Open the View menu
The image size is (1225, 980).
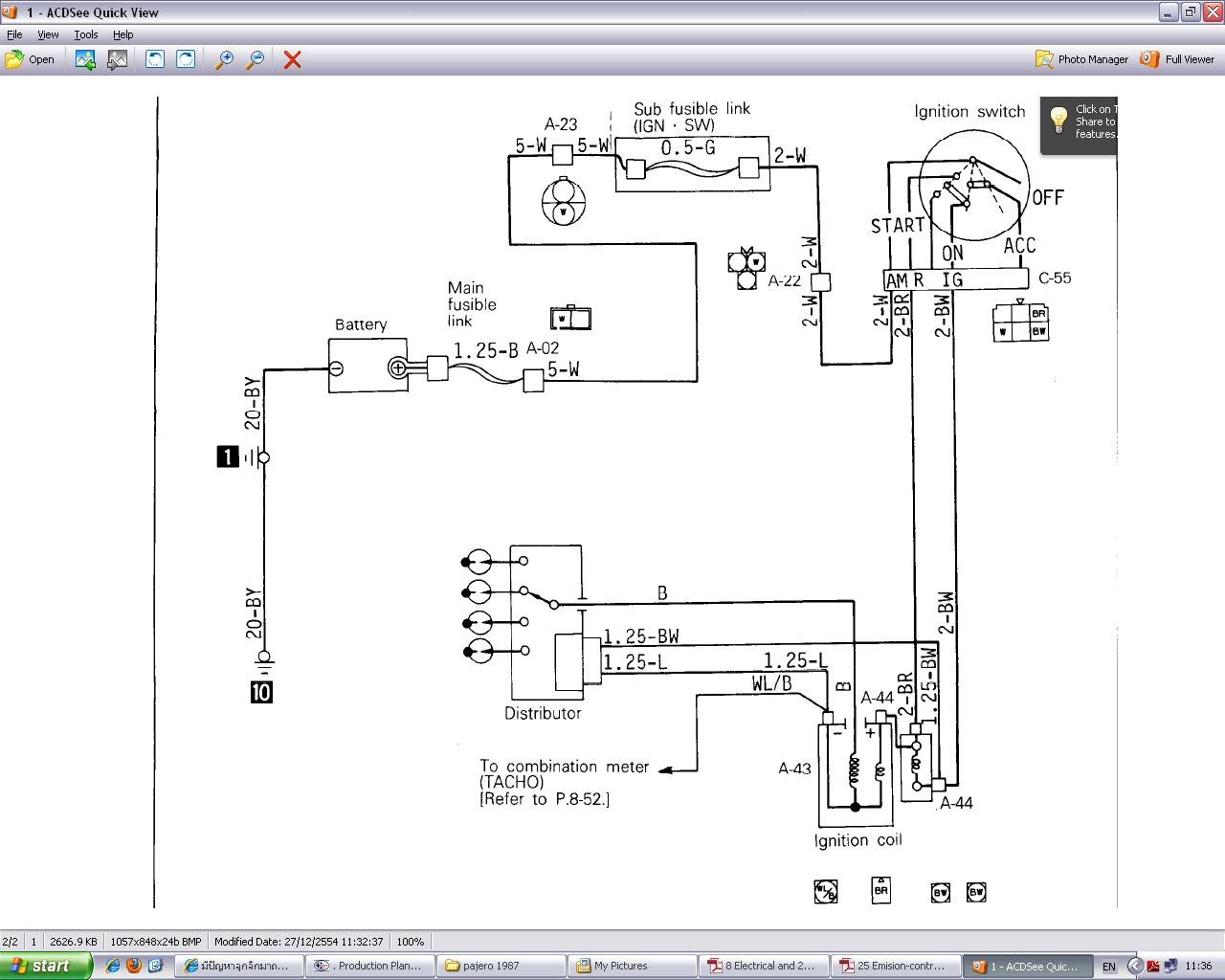(x=48, y=34)
